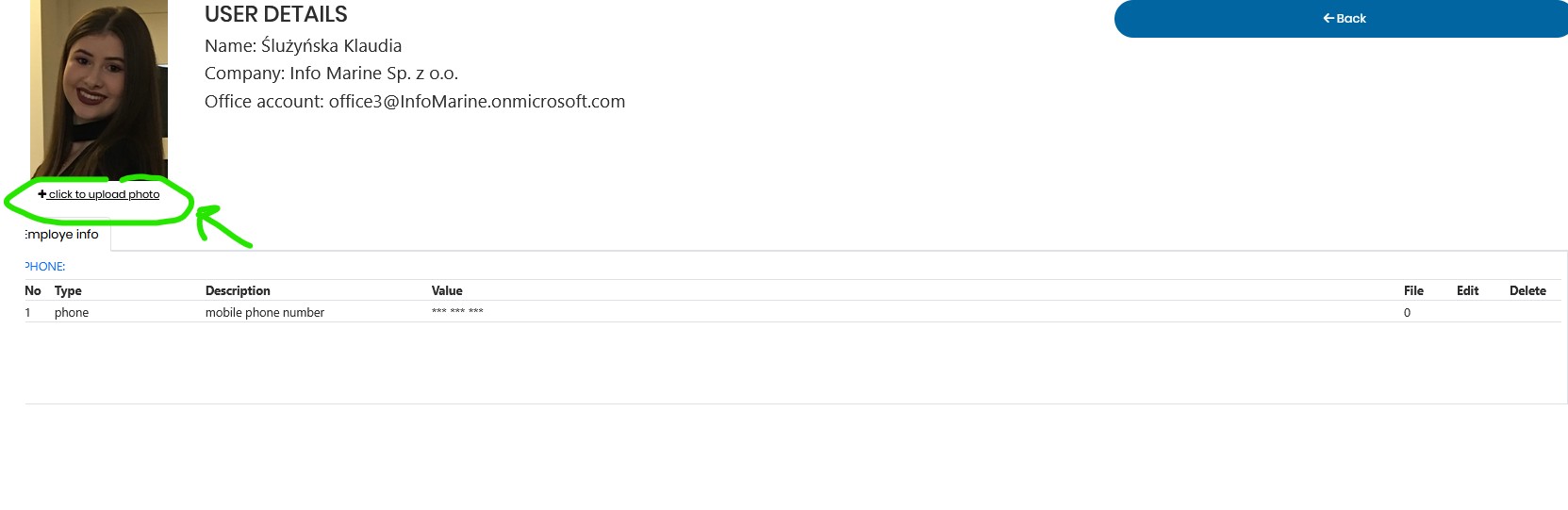Click the Value column header
The width and height of the screenshot is (1568, 510).
click(x=447, y=290)
